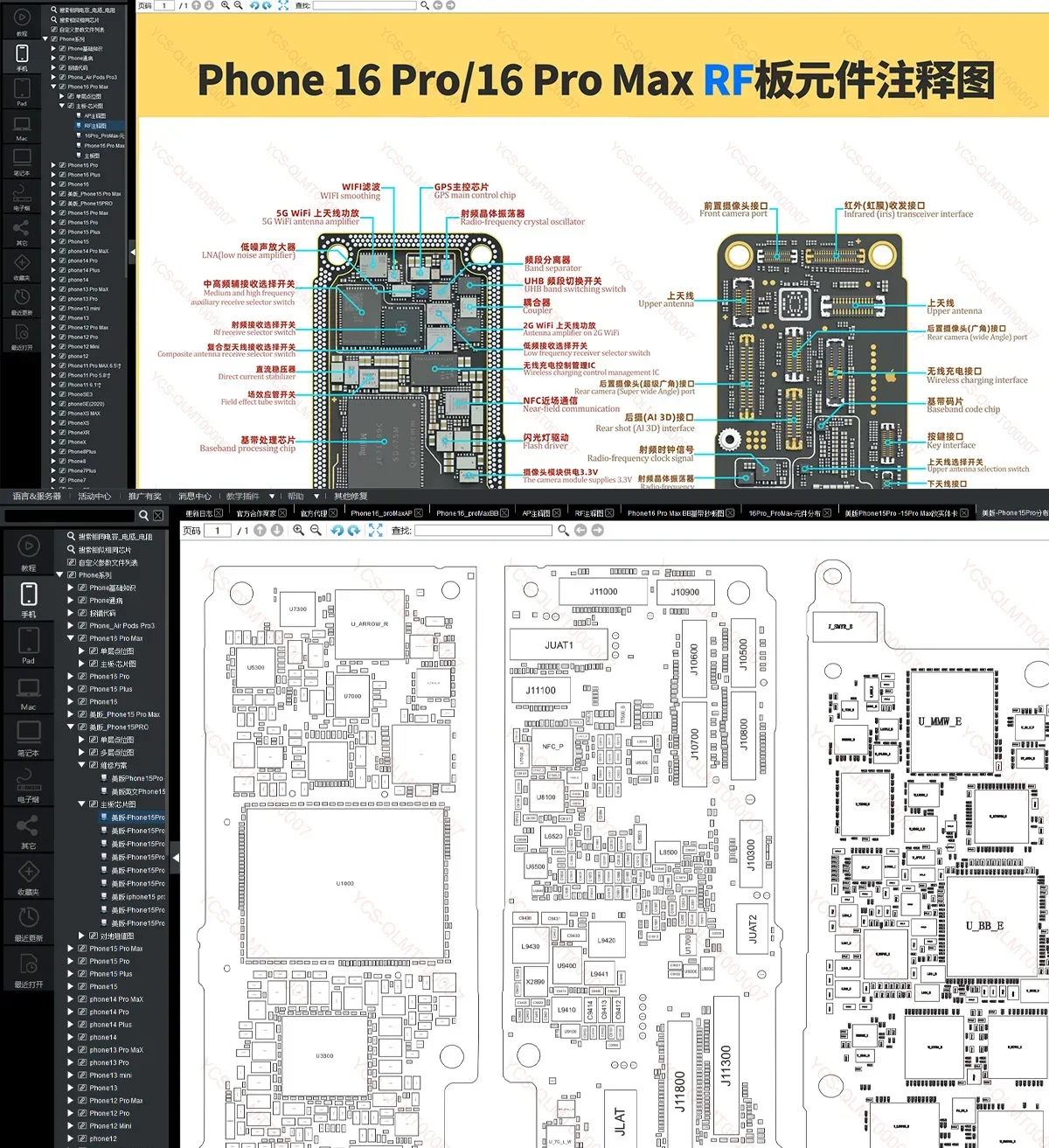
Task: Select the phone14 Pro MaX tree item in lower panel
Action: coord(116,999)
